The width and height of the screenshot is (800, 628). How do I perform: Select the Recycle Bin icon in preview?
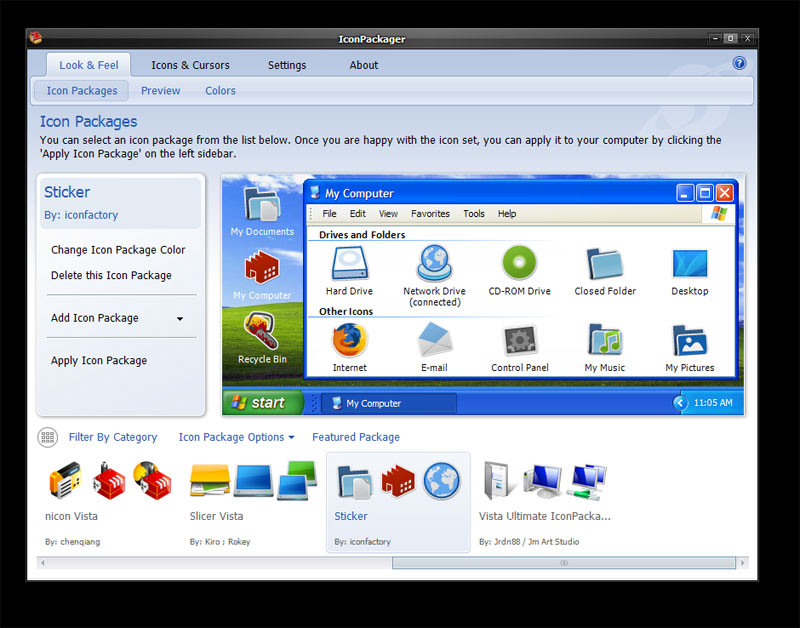tap(261, 331)
